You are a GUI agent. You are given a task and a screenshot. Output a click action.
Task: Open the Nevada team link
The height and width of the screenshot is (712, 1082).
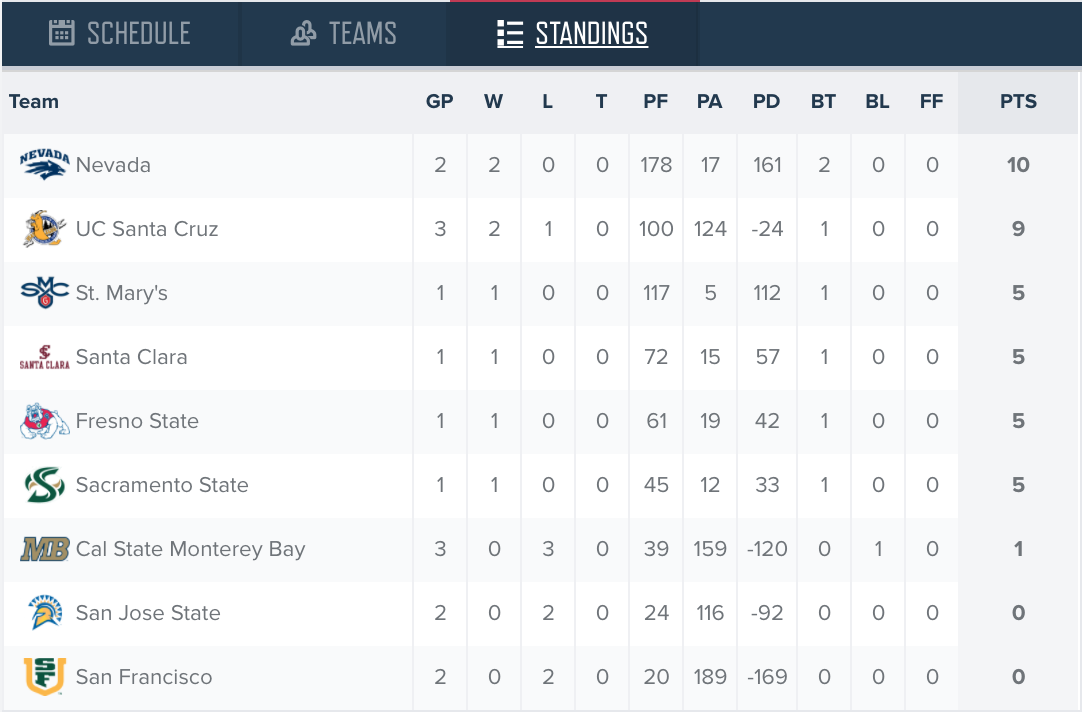coord(113,165)
